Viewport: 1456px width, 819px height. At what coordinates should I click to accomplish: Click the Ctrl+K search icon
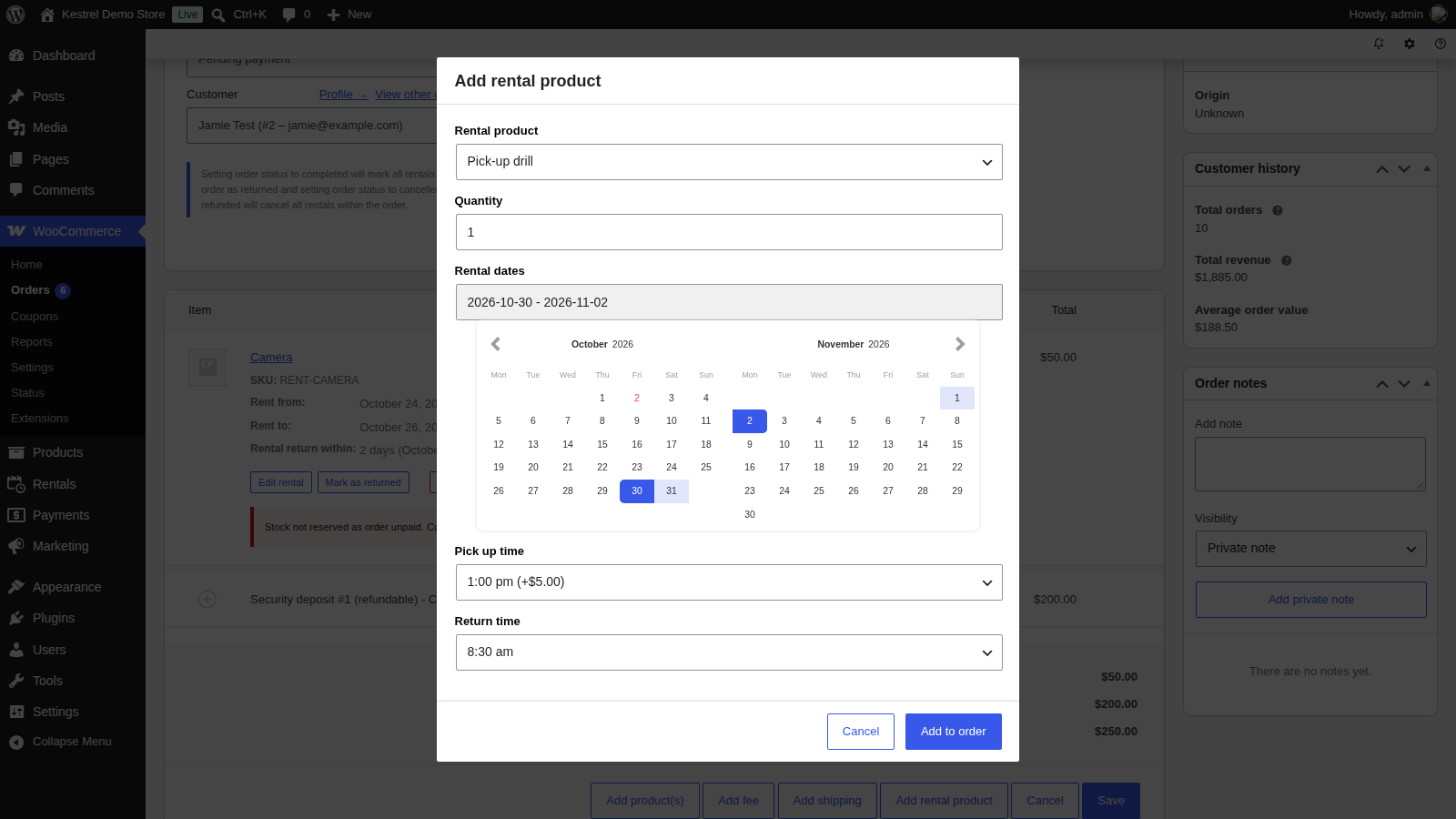click(x=218, y=15)
